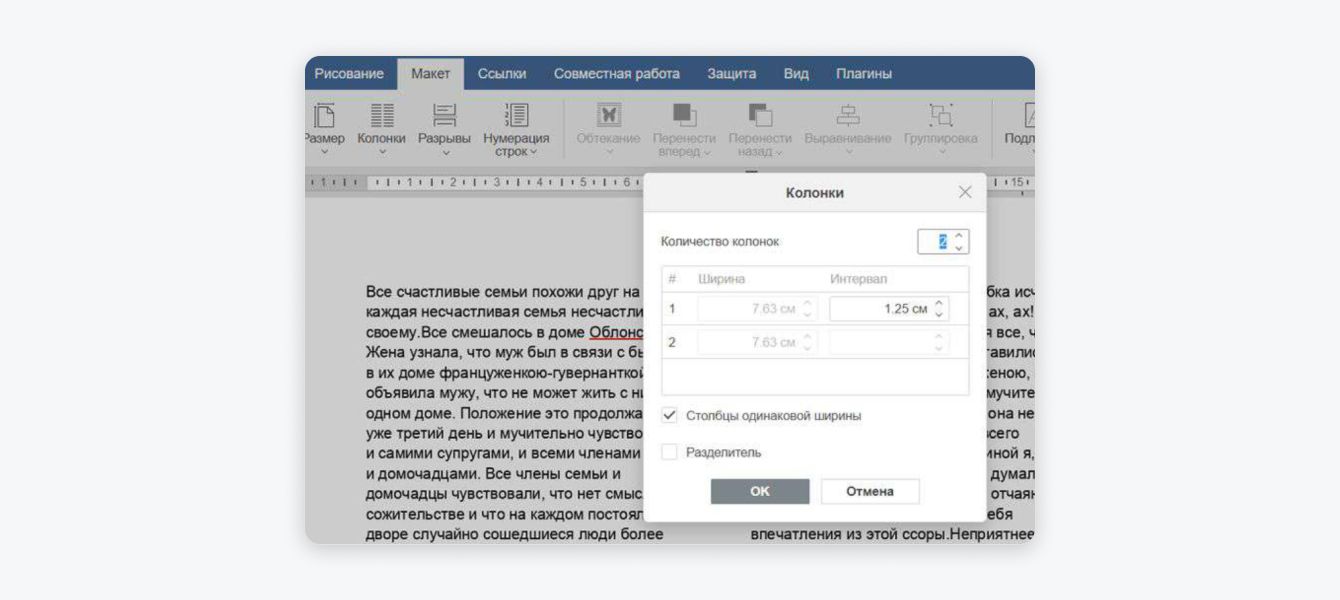1340x600 pixels.
Task: Increase the 1.25 см interval stepper
Action: pyautogui.click(x=938, y=303)
